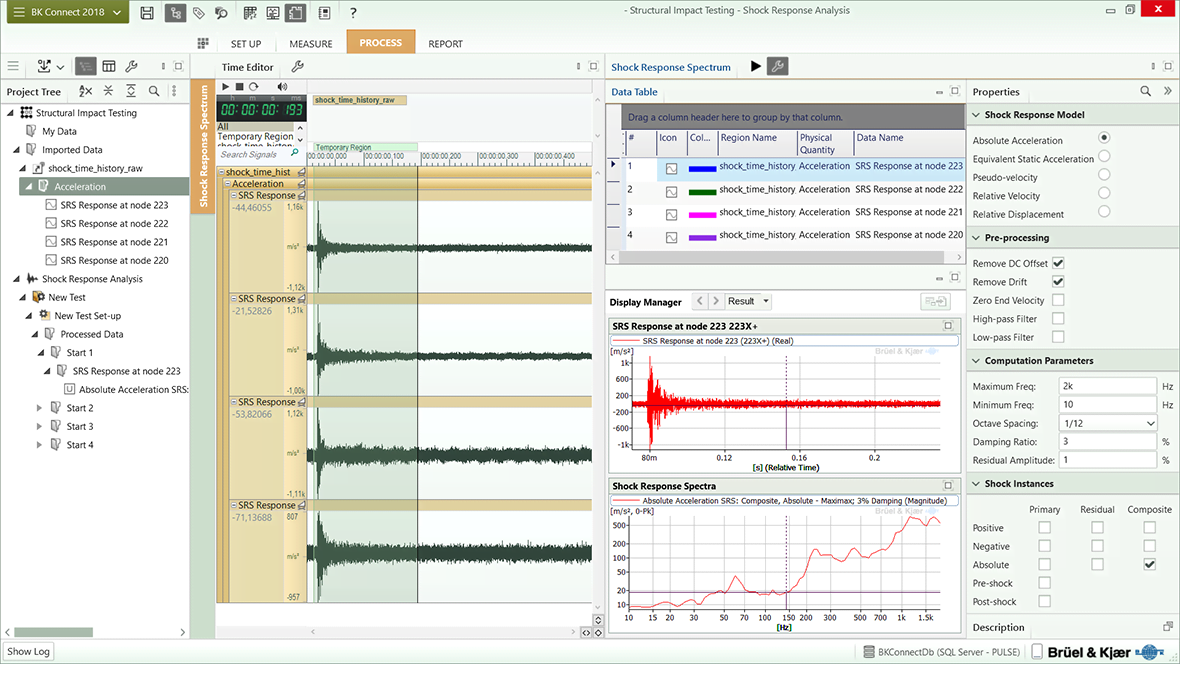Open the REPORT tab
Screen dimensions: 1180x674
pos(445,44)
